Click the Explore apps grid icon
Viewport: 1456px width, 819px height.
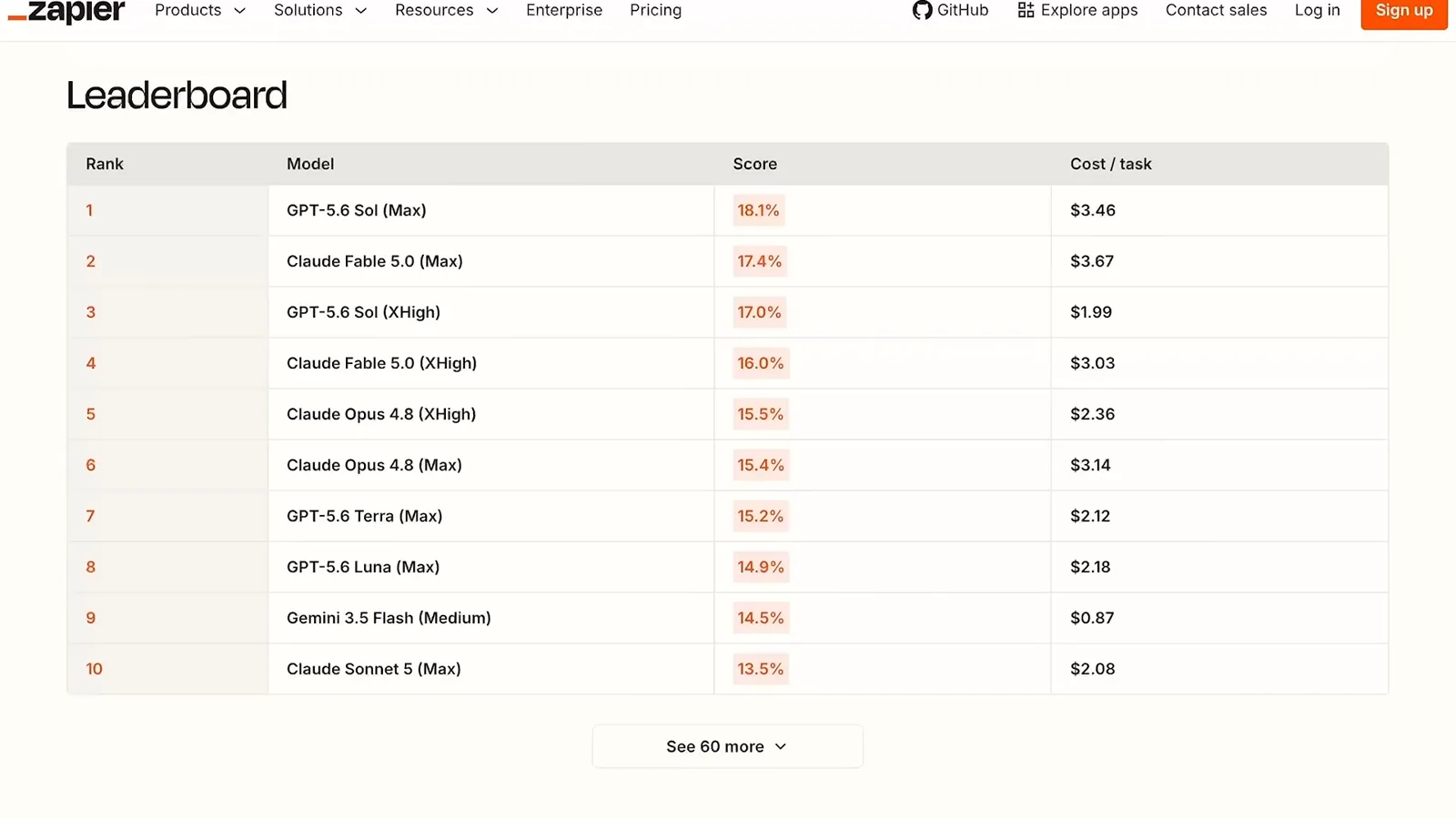(1026, 10)
